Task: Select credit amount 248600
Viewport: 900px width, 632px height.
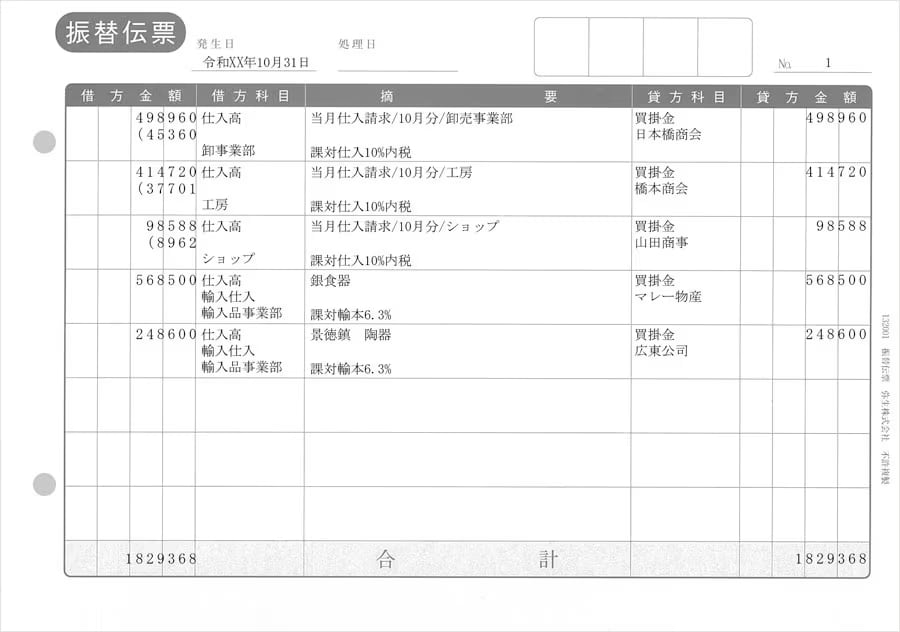Action: coord(836,334)
